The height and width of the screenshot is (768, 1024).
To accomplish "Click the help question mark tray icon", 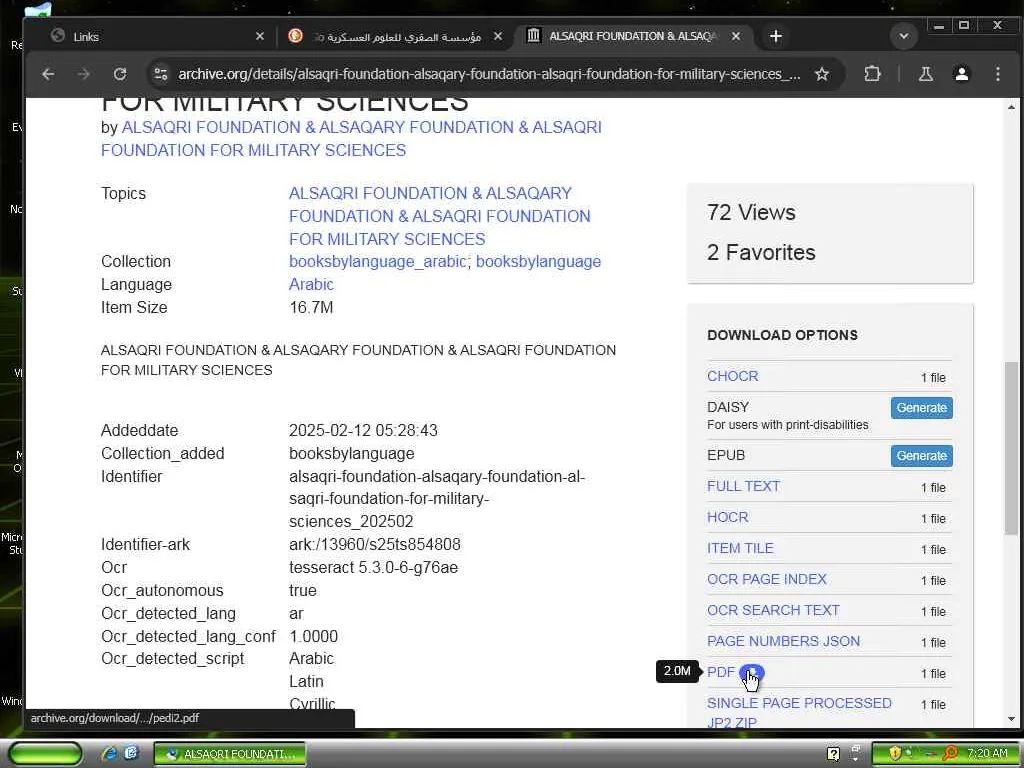I will click(833, 754).
